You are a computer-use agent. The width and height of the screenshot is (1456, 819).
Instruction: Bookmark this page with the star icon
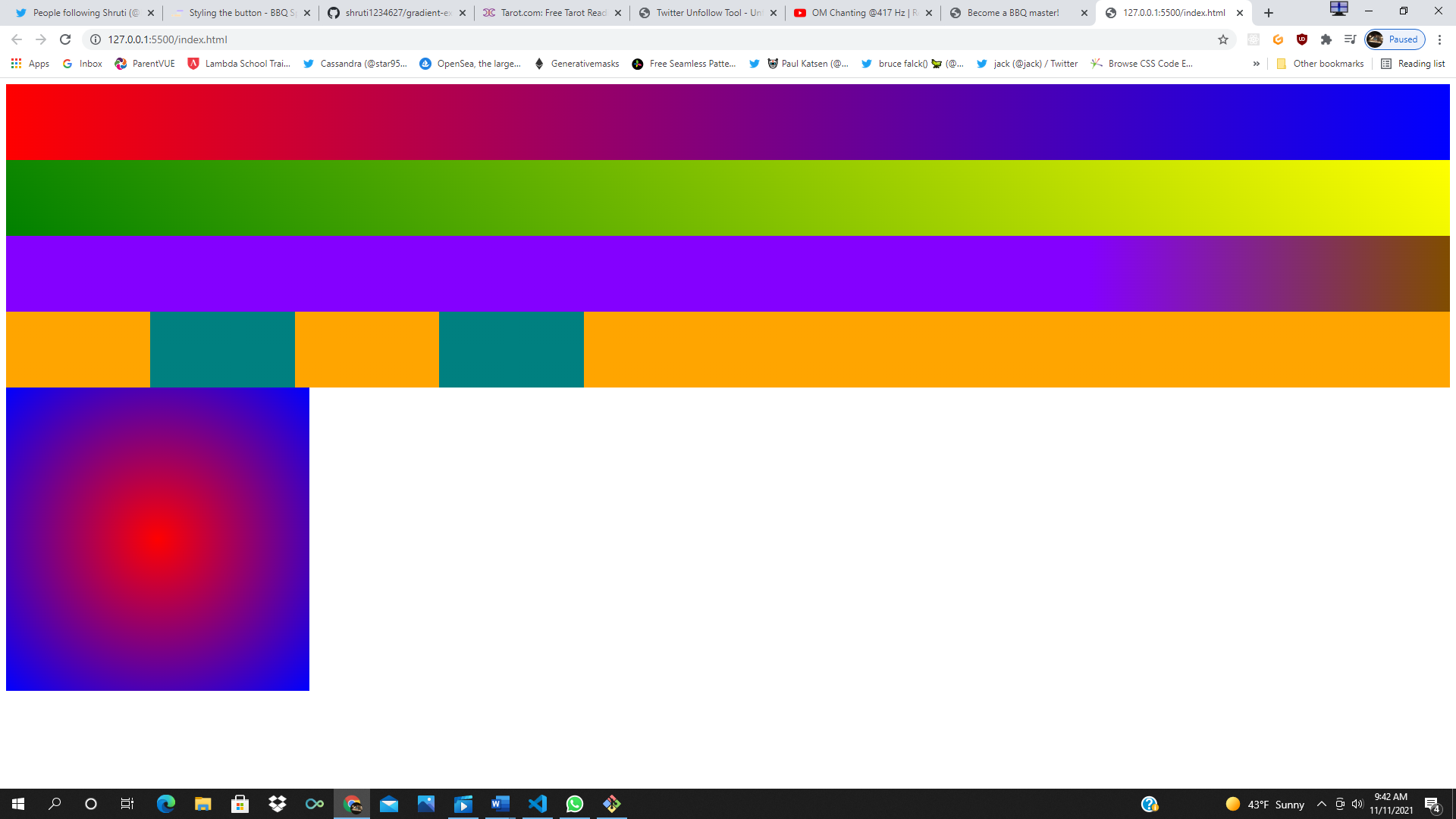pos(1223,39)
